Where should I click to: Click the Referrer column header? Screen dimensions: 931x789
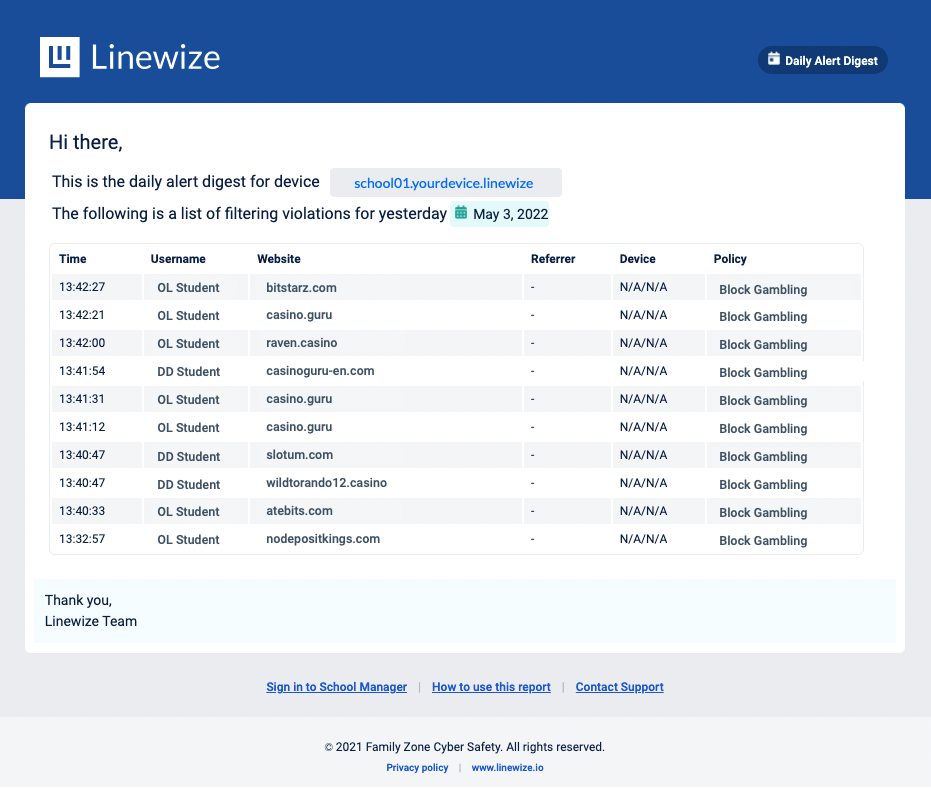coord(553,259)
